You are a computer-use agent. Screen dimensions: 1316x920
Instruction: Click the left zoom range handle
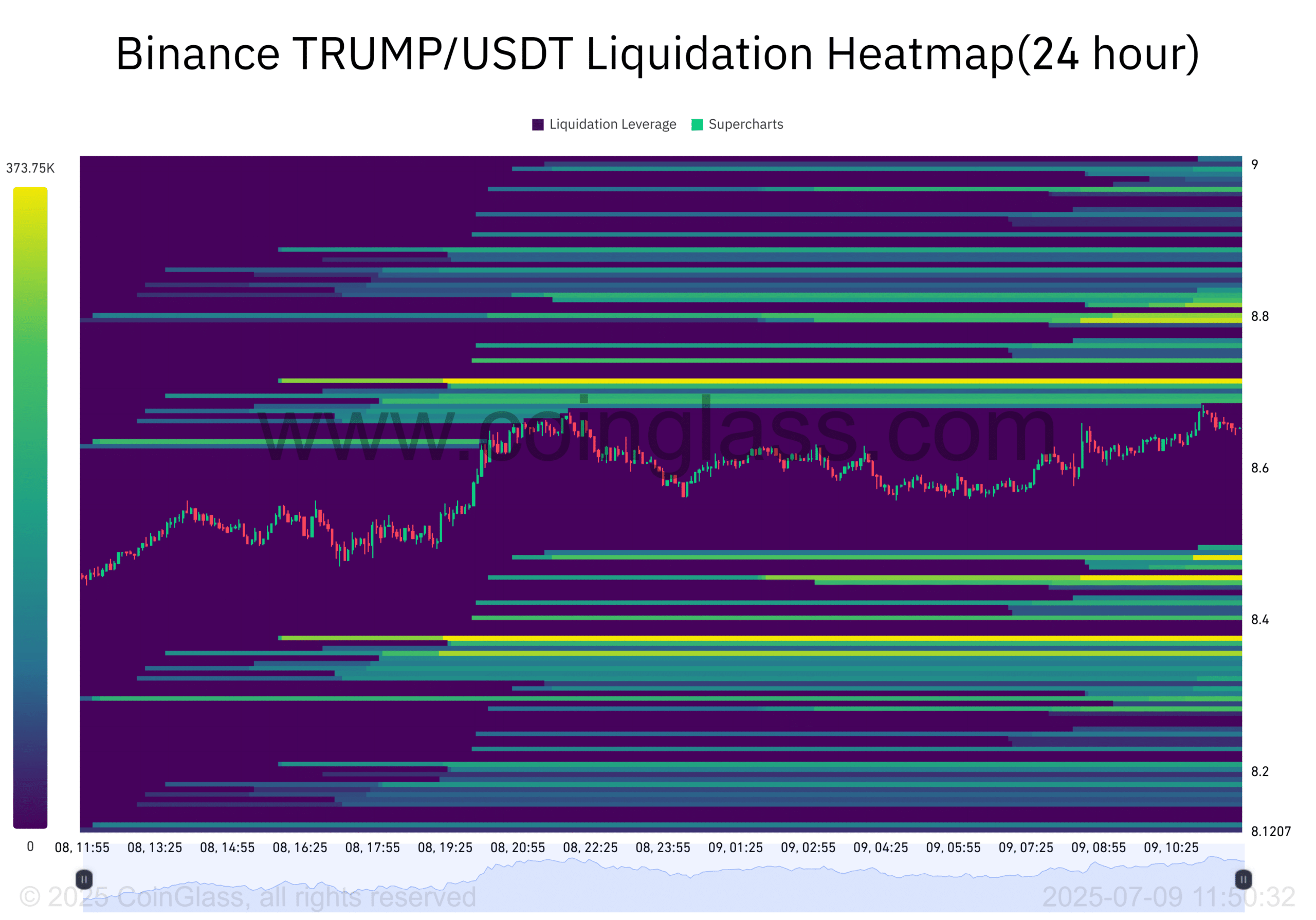[x=84, y=879]
